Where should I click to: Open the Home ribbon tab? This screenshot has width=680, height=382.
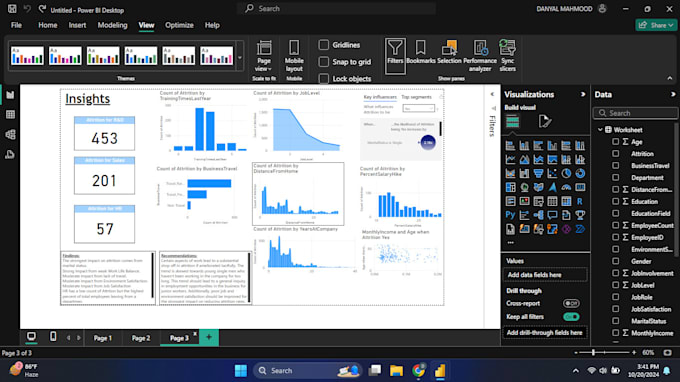pos(48,25)
